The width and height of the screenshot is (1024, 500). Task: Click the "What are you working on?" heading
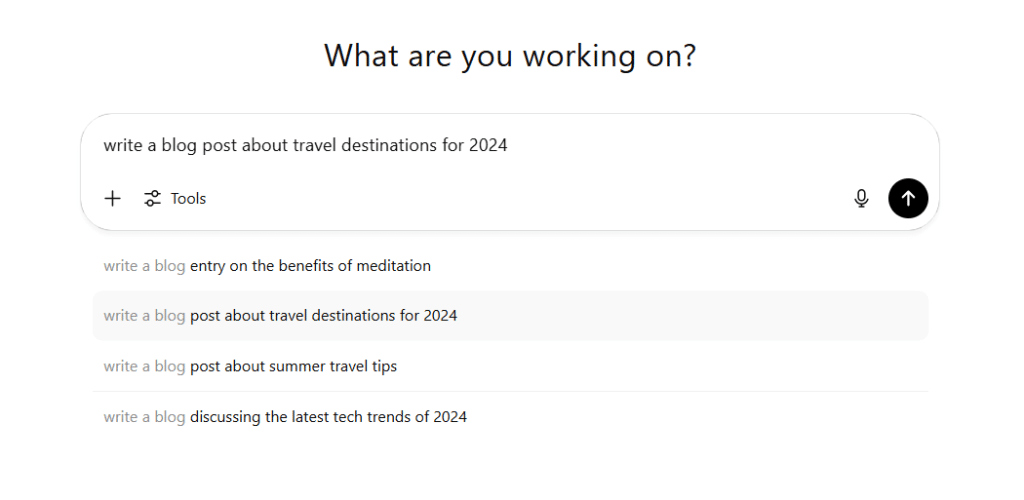click(x=510, y=56)
